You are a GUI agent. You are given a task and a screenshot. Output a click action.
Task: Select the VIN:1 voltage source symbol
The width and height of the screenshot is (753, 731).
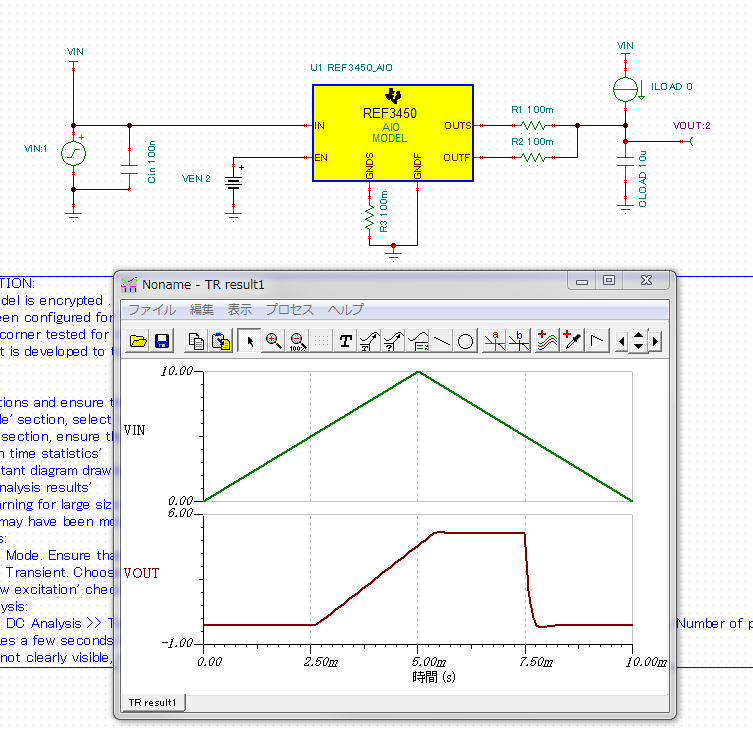[73, 154]
